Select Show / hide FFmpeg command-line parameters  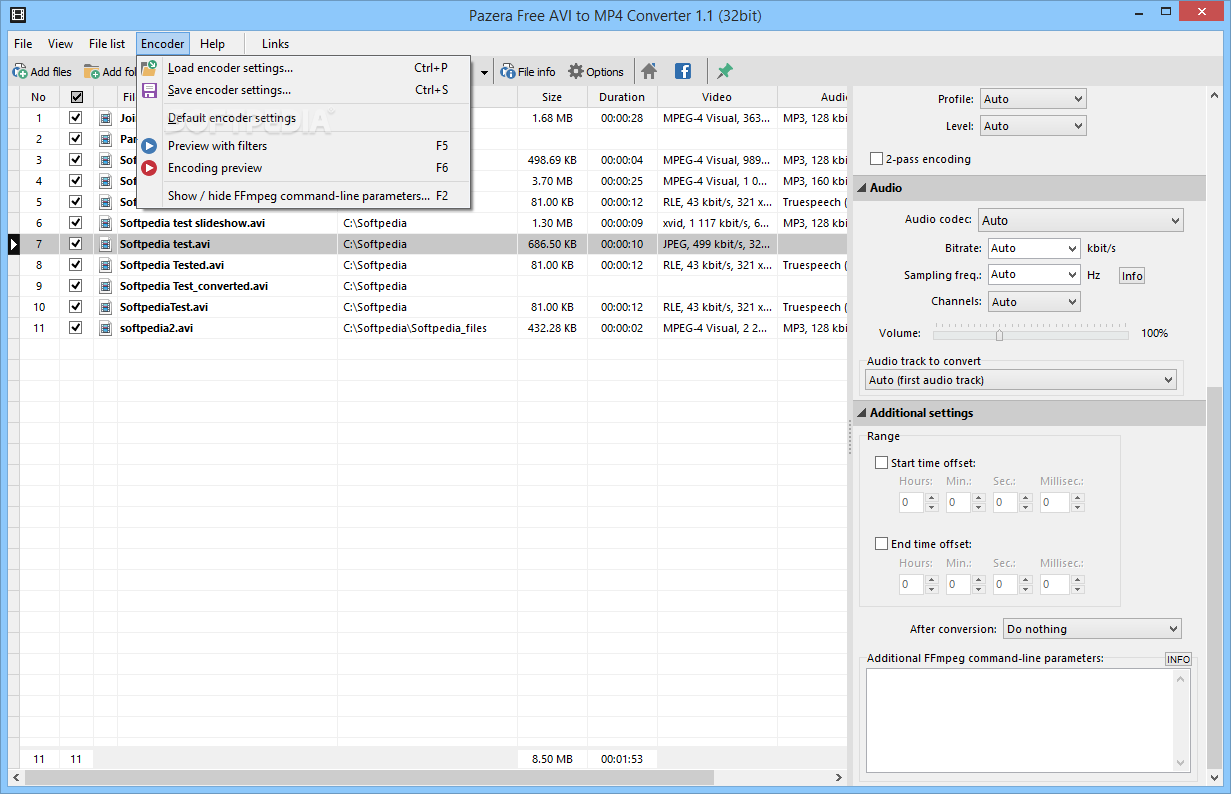click(299, 196)
